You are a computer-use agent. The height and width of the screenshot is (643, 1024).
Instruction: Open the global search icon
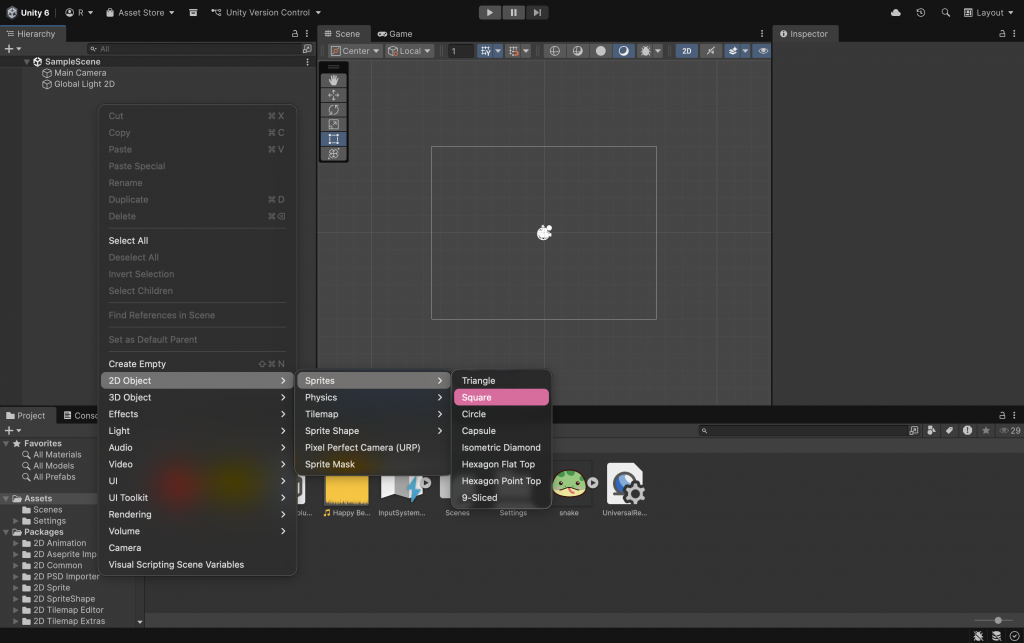[x=945, y=12]
